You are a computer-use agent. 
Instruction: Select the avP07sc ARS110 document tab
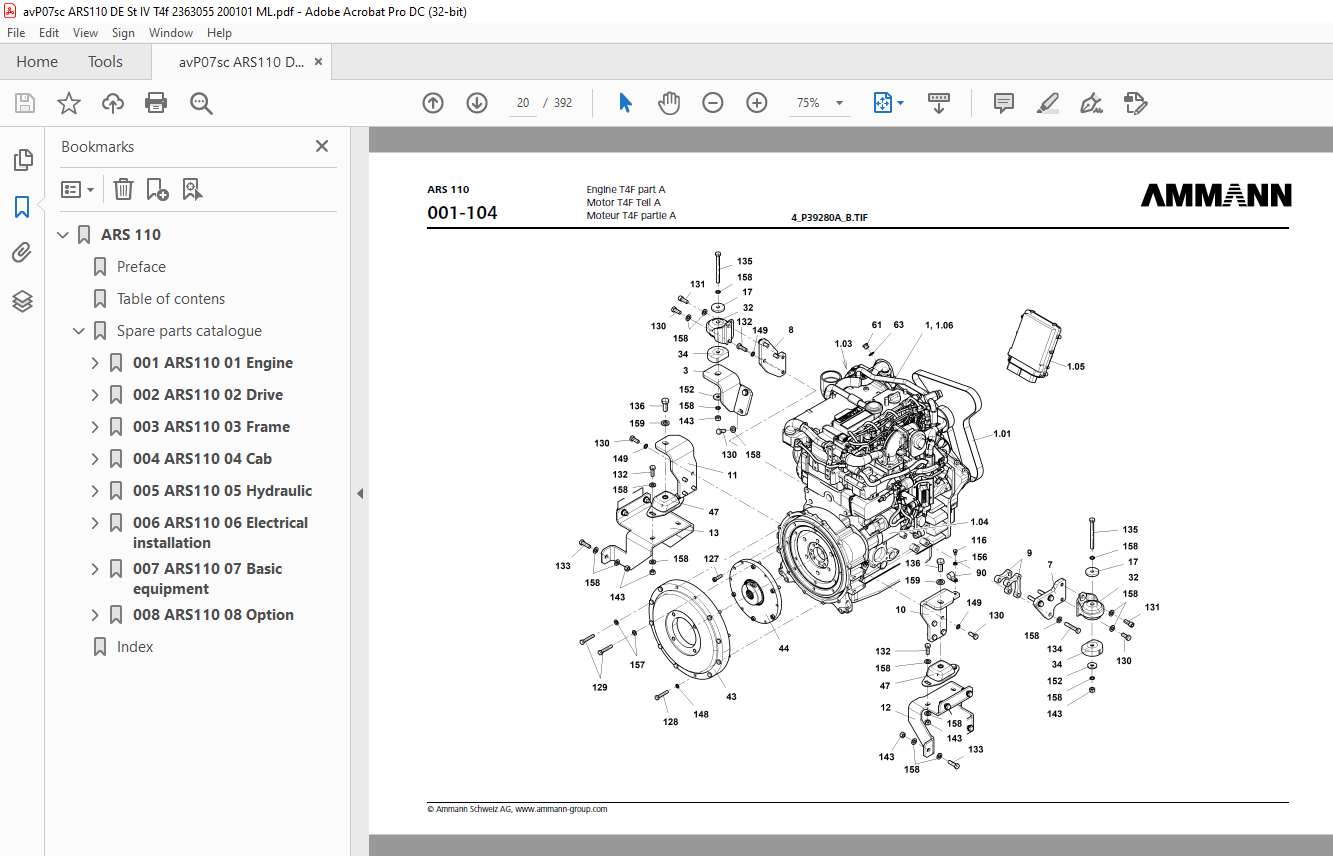click(x=242, y=62)
